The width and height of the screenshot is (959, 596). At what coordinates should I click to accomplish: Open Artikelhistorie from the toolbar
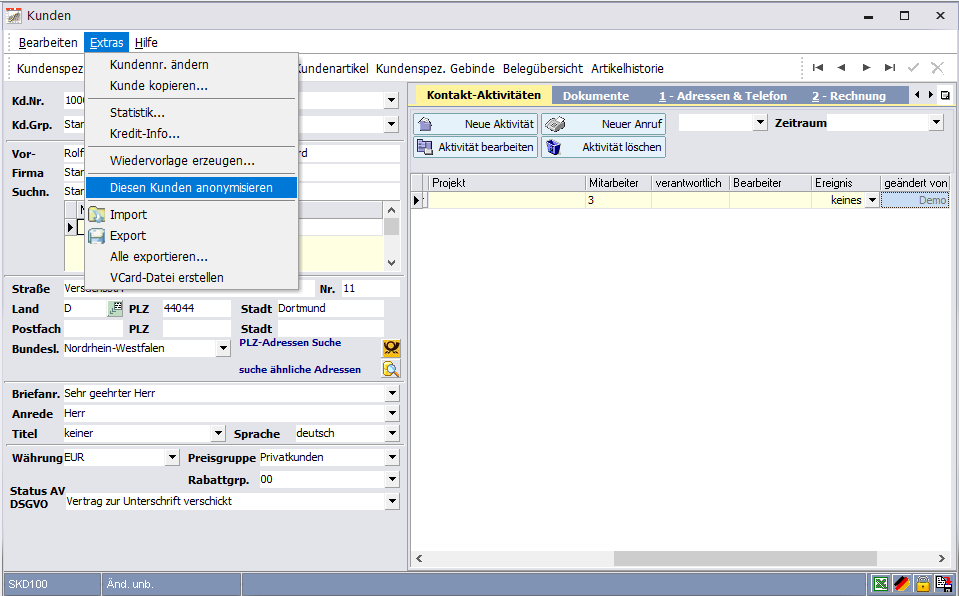[628, 69]
